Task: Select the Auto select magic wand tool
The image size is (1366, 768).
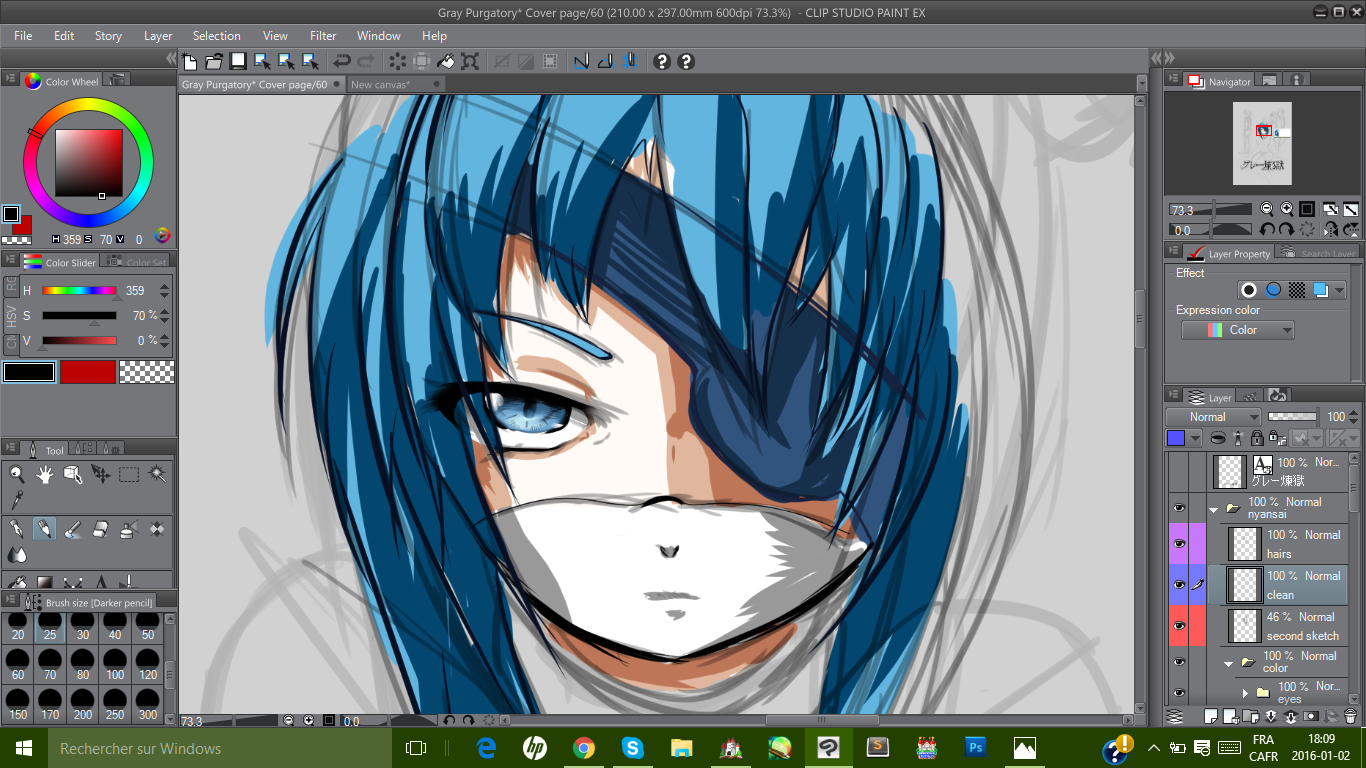Action: [x=157, y=474]
